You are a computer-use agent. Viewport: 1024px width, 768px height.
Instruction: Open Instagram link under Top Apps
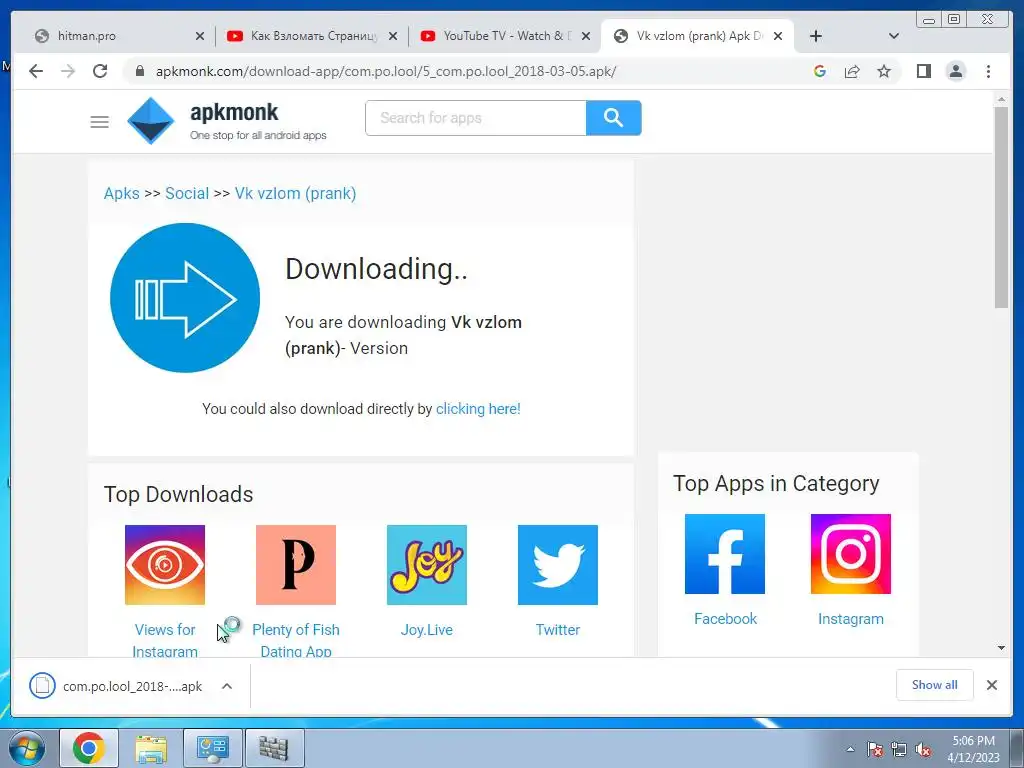pyautogui.click(x=850, y=618)
